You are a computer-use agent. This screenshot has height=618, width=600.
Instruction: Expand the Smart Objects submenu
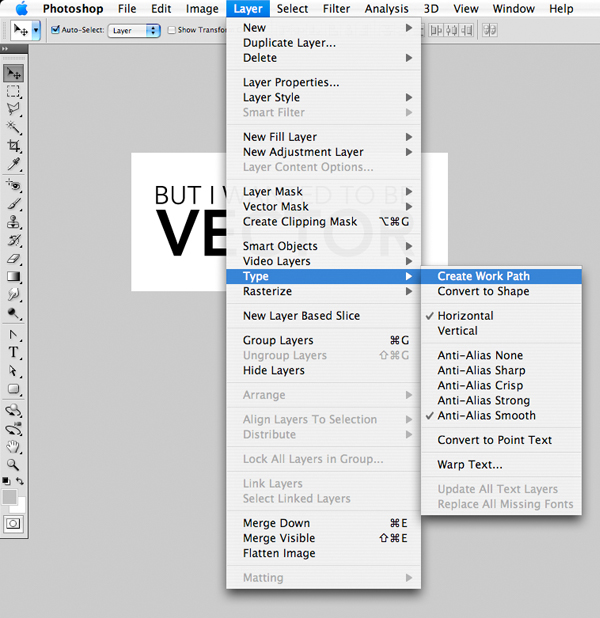tap(323, 246)
